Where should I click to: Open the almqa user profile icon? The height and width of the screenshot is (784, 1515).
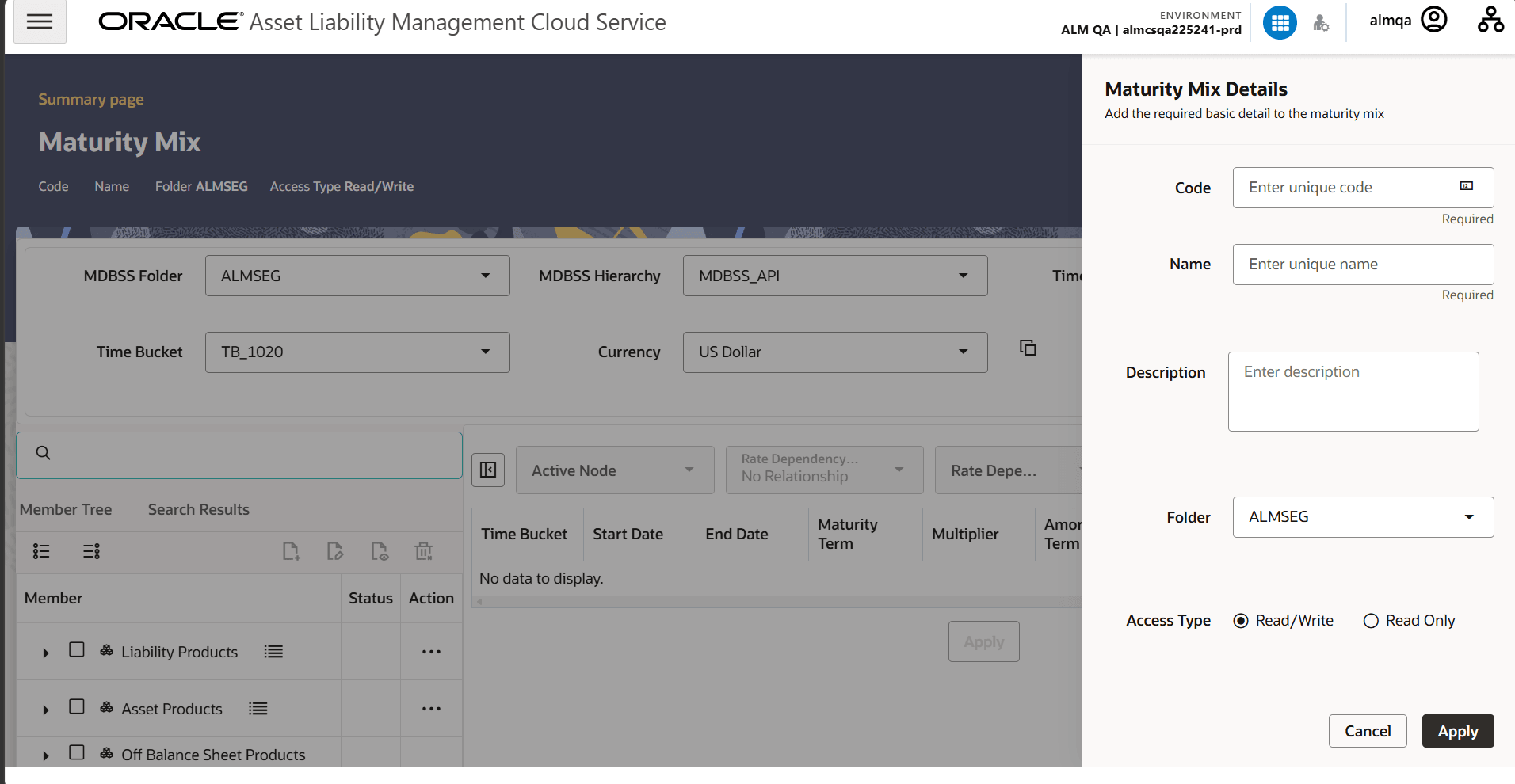pyautogui.click(x=1434, y=19)
